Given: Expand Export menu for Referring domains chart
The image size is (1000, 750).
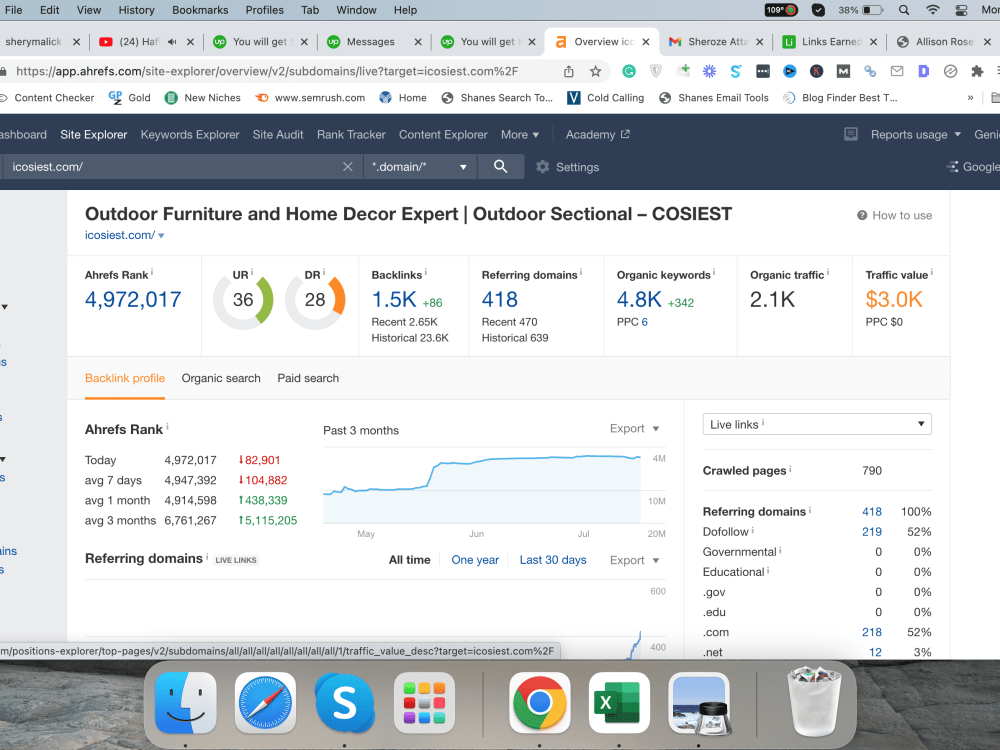Looking at the screenshot, I should 634,560.
